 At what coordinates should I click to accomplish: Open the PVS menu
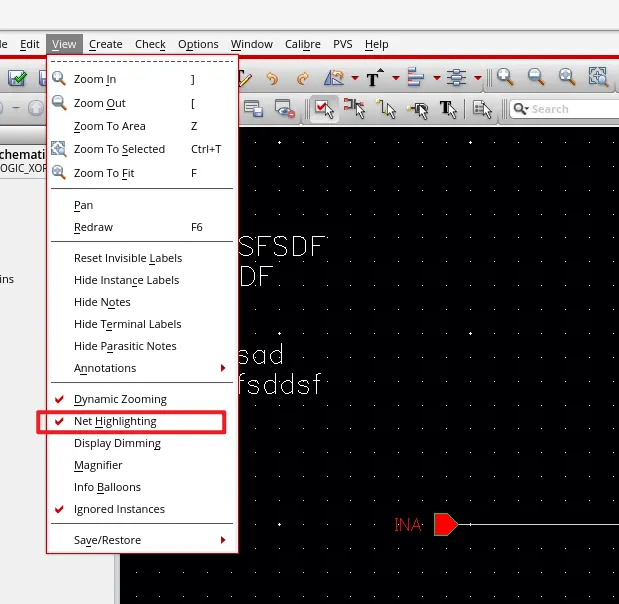coord(342,44)
